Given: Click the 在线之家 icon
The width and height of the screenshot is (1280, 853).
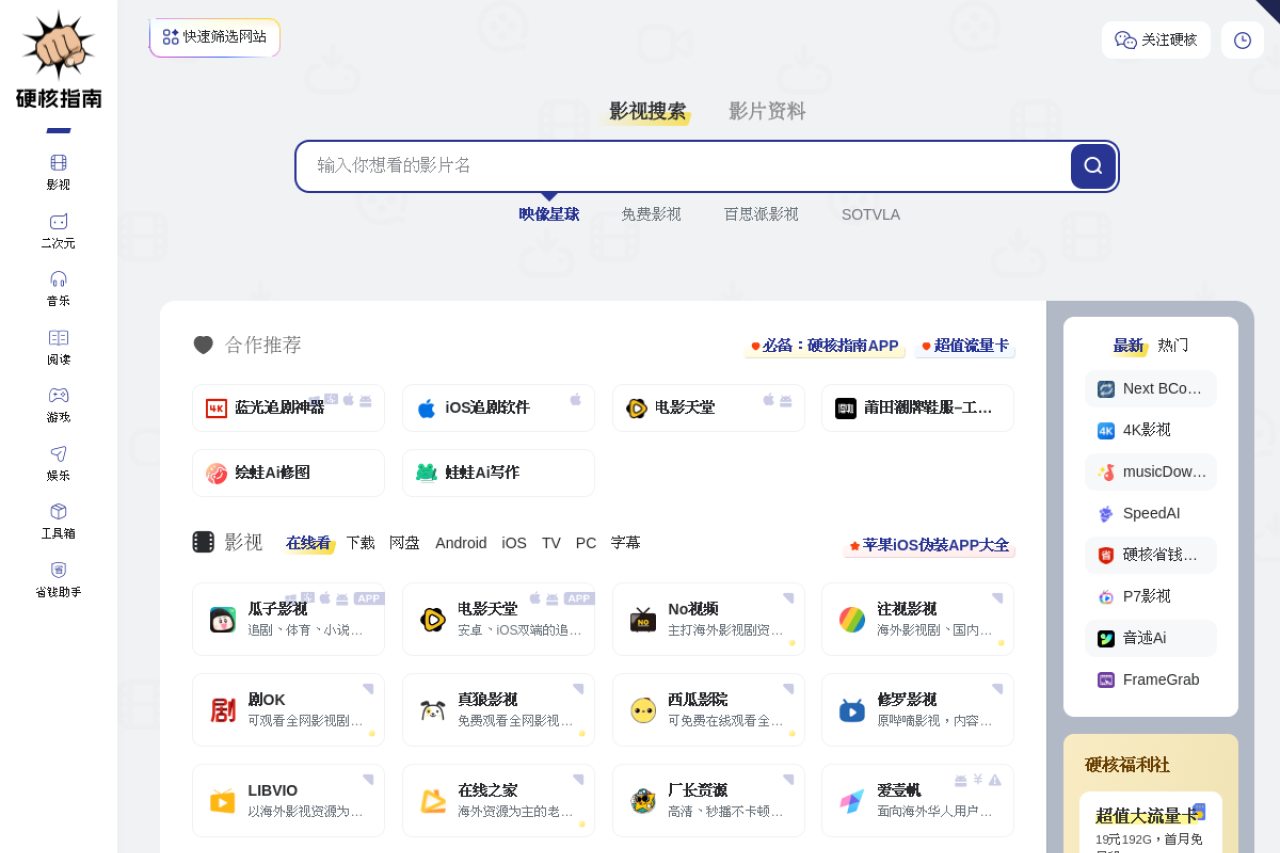Looking at the screenshot, I should tap(433, 801).
